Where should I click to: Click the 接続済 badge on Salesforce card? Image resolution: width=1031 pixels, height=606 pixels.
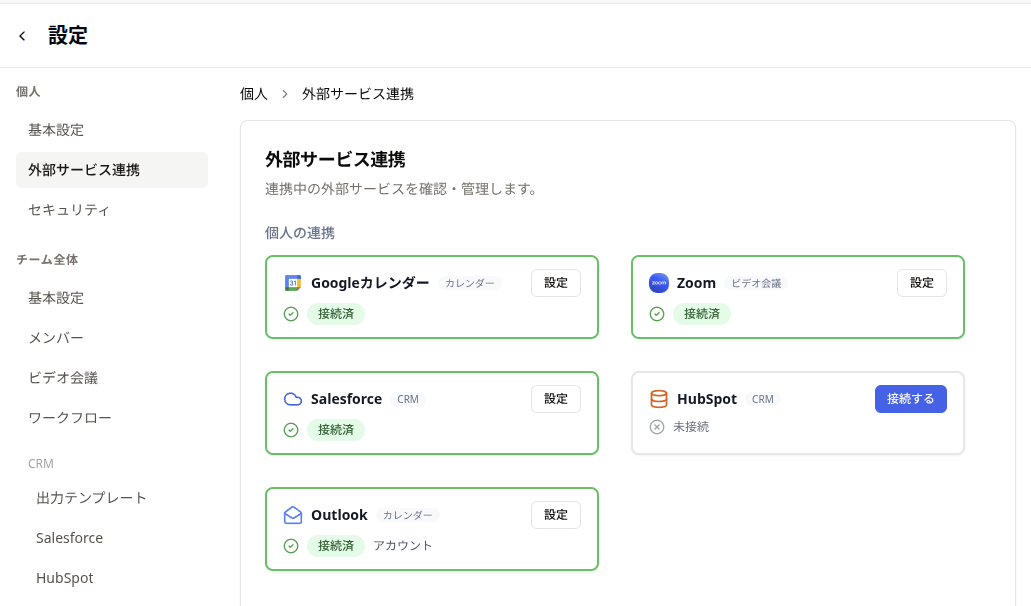click(x=336, y=430)
